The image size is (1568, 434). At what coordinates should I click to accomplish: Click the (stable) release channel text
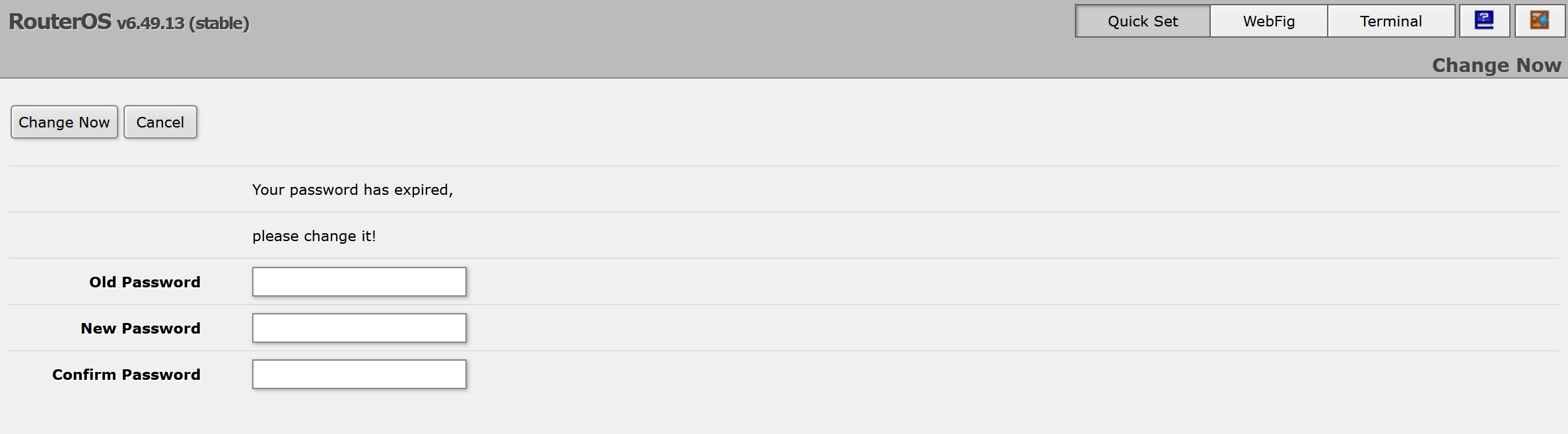click(219, 23)
